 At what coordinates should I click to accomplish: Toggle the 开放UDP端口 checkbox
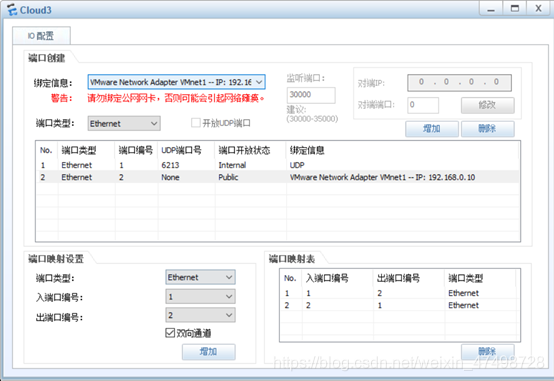[195, 123]
